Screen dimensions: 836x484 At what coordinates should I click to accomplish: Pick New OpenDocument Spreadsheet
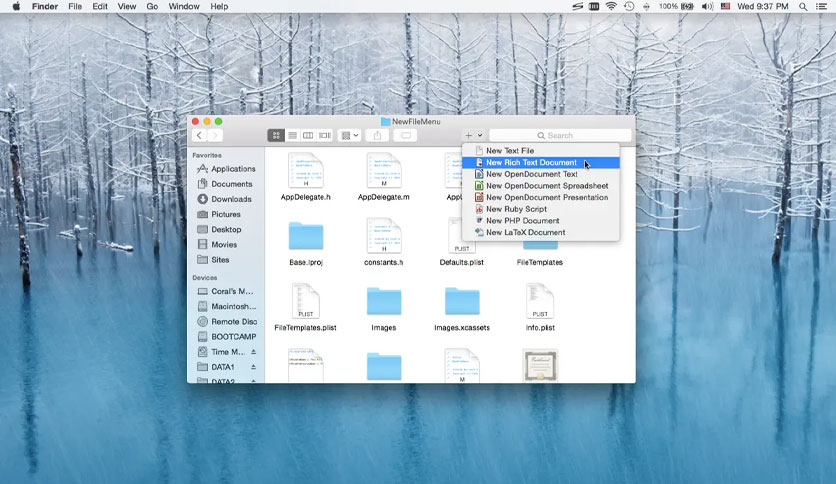coord(541,186)
